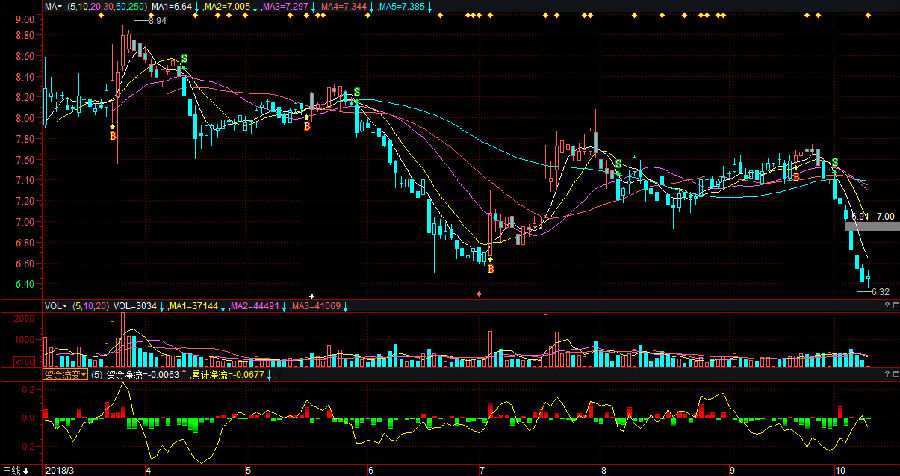Edit the MA parameters (5,10,20,30,60,250)
This screenshot has width=900, height=476.
click(x=107, y=7)
